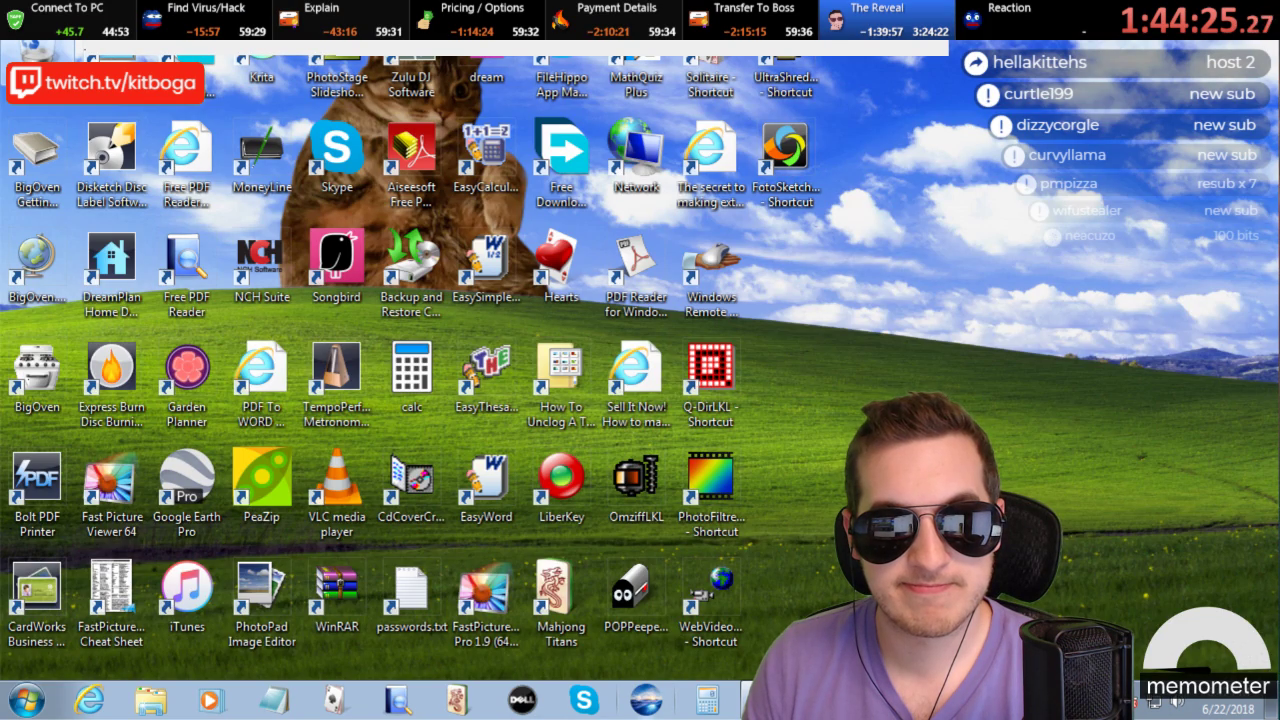Open 'The secret to making ext...' shortcut

tap(711, 165)
